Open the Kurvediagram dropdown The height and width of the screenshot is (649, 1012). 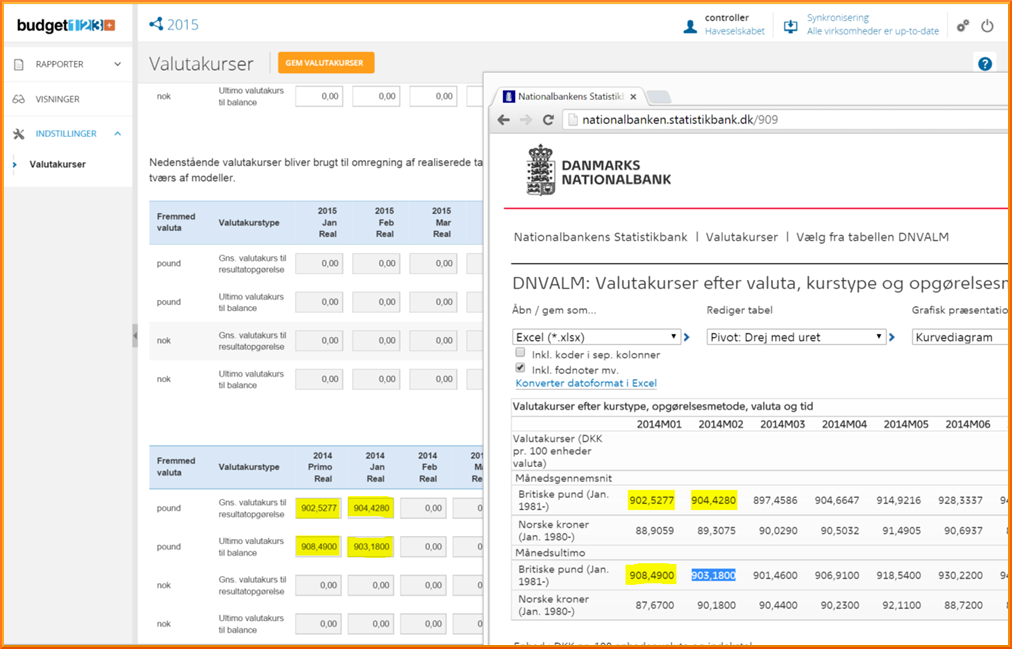coord(960,337)
